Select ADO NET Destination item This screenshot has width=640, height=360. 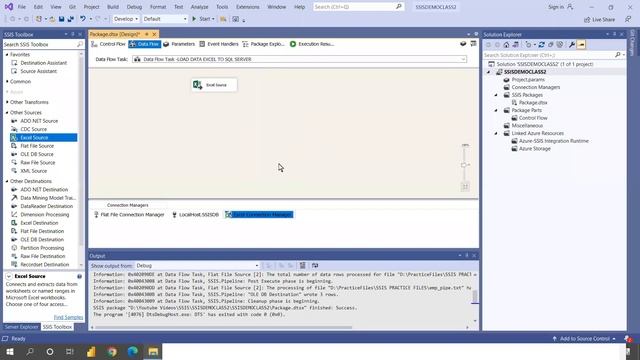tap(44, 189)
